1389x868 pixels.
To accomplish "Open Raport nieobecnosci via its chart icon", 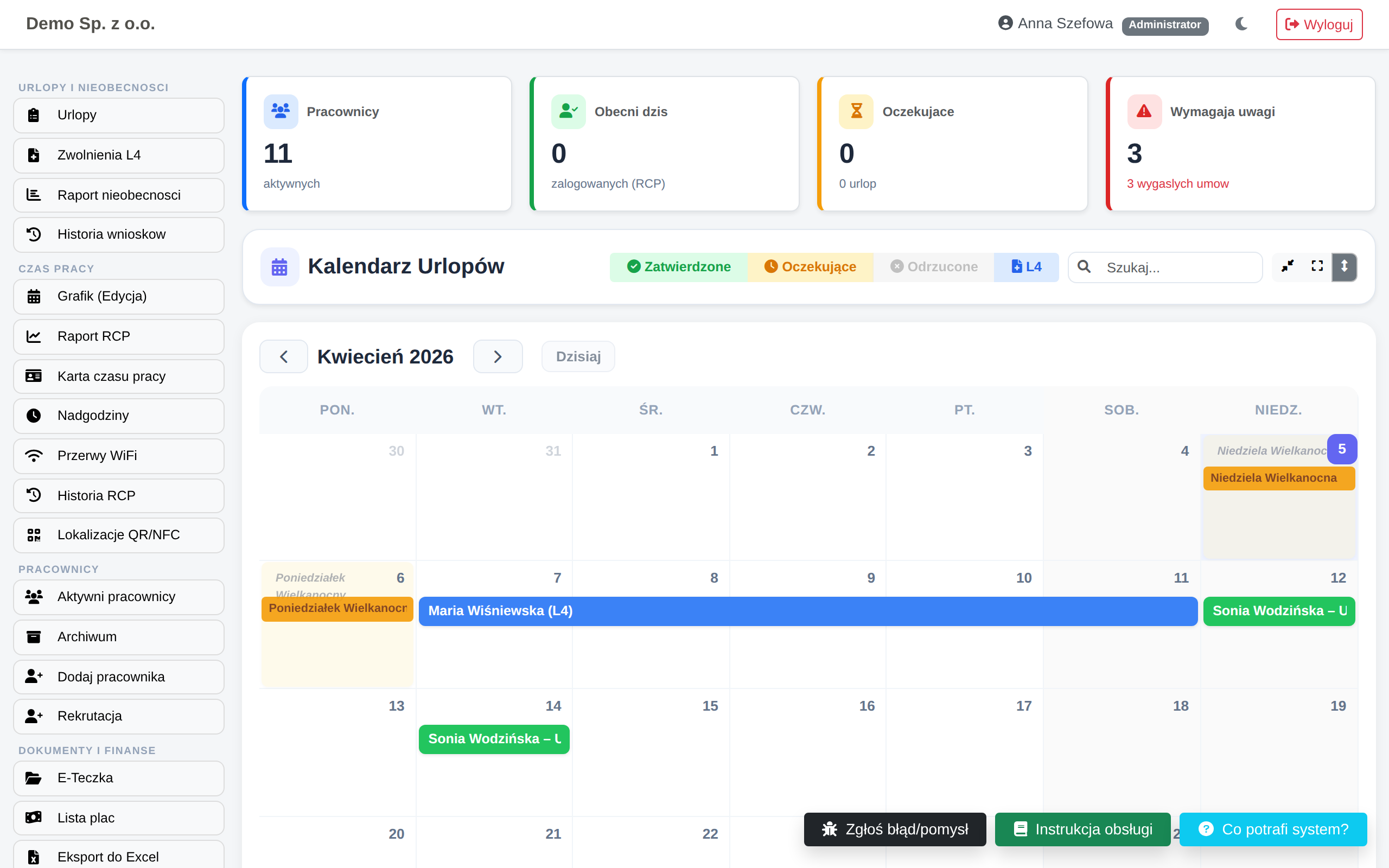I will tap(34, 195).
